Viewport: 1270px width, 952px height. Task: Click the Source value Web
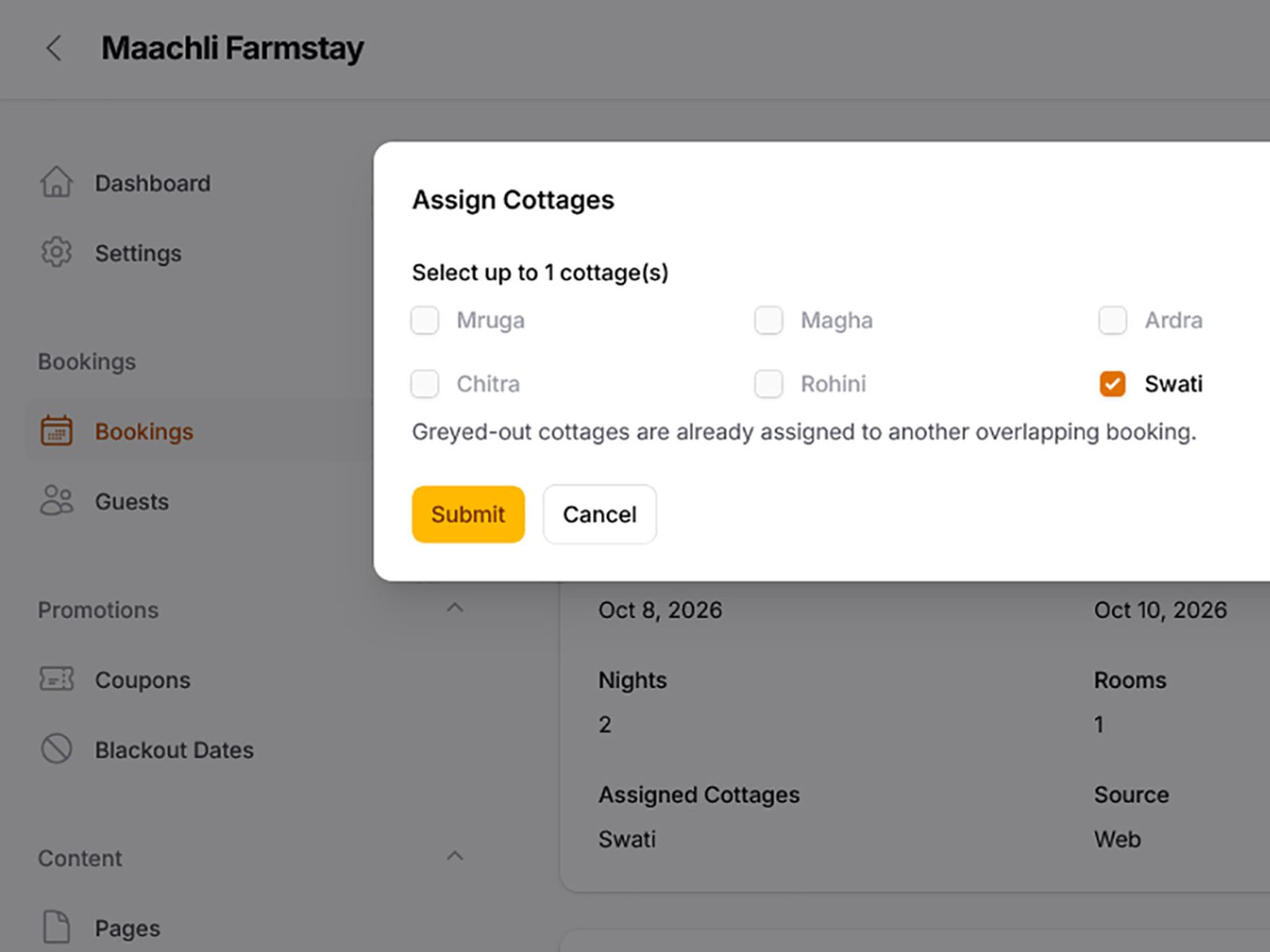pos(1118,839)
